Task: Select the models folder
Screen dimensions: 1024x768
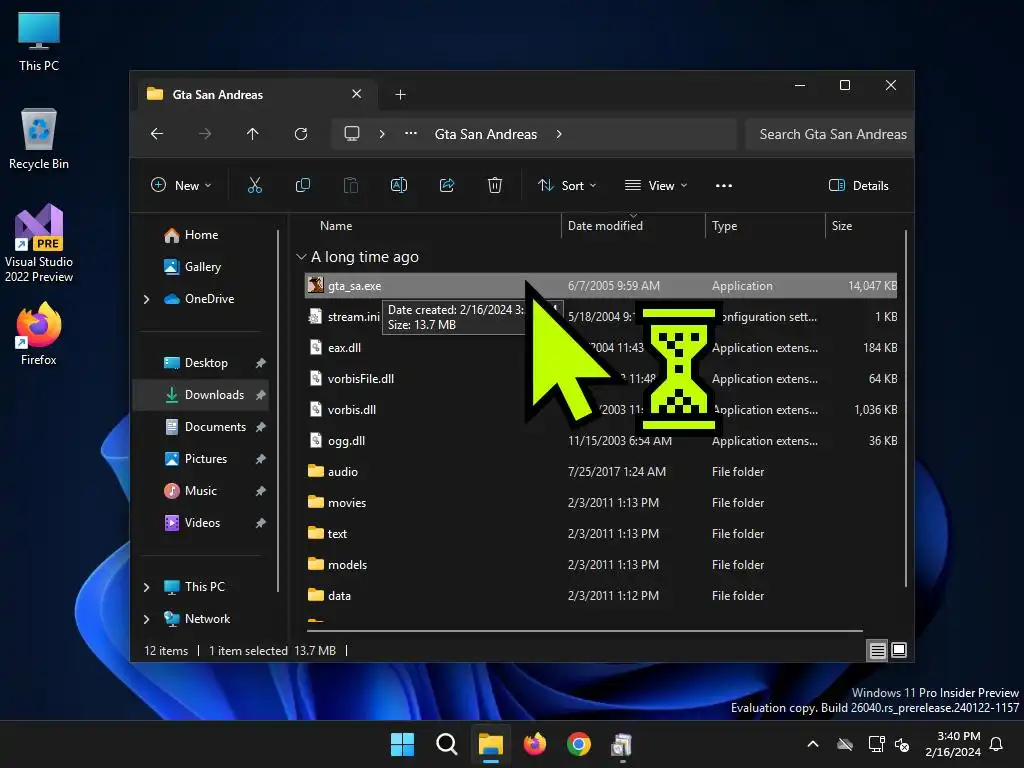Action: coord(601,565)
